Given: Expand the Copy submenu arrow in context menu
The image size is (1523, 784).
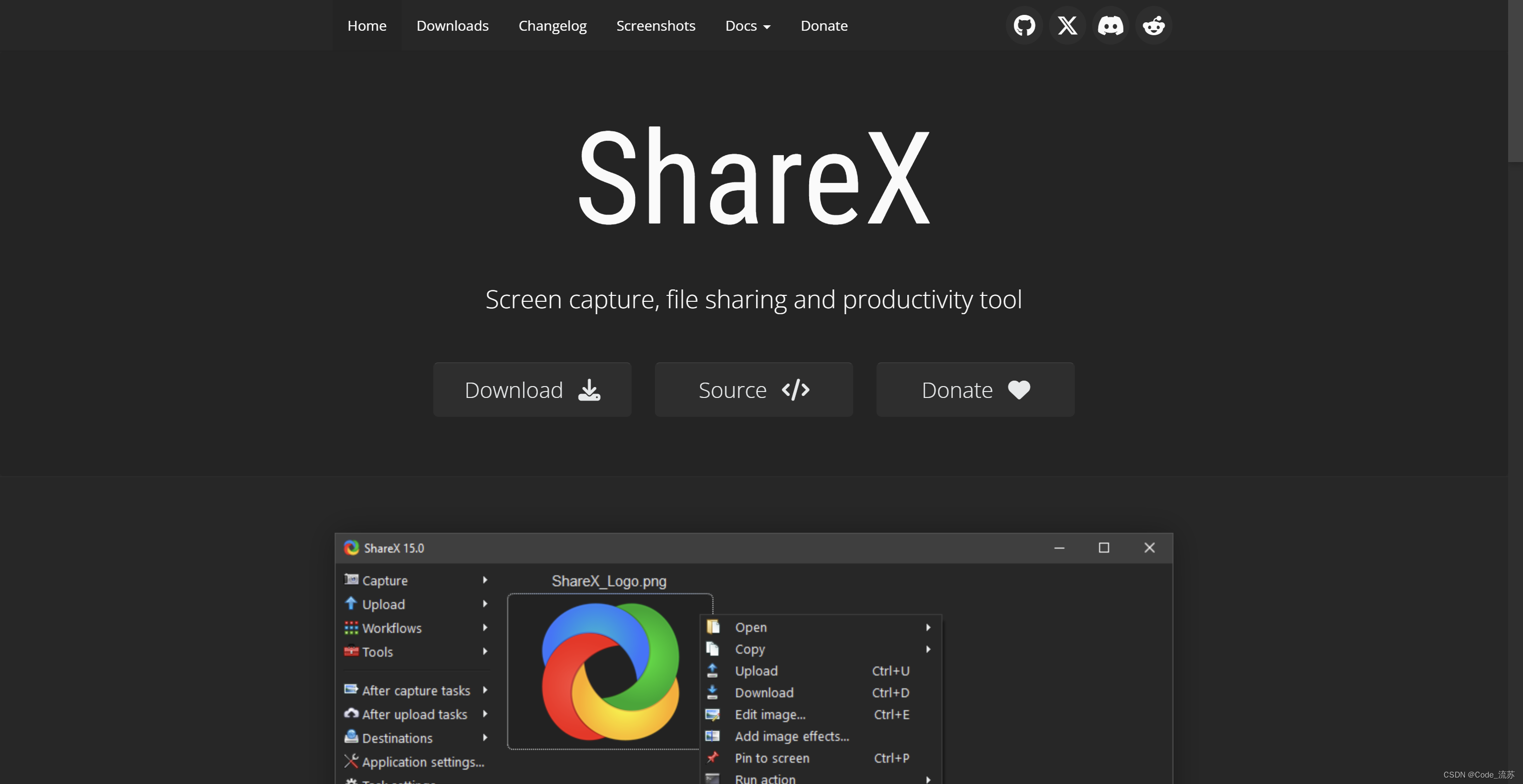Looking at the screenshot, I should (928, 649).
